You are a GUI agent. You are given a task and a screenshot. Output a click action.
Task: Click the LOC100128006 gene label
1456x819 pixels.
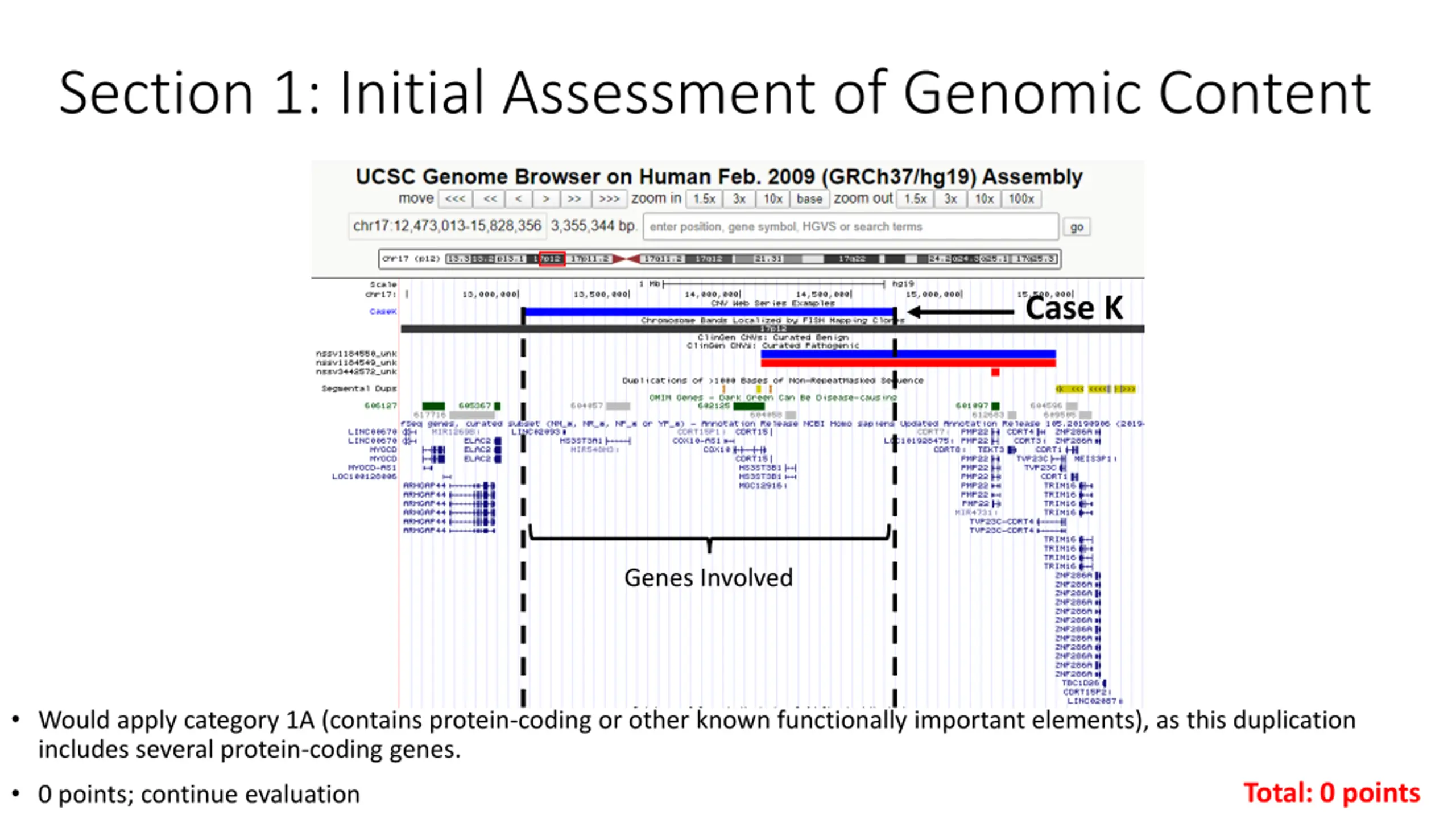point(364,477)
